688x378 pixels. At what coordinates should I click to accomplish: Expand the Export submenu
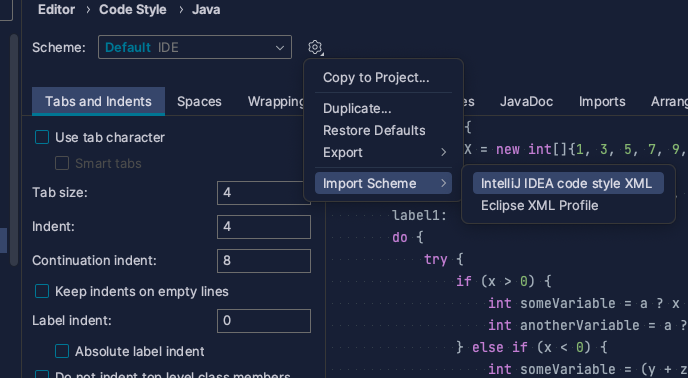[383, 152]
